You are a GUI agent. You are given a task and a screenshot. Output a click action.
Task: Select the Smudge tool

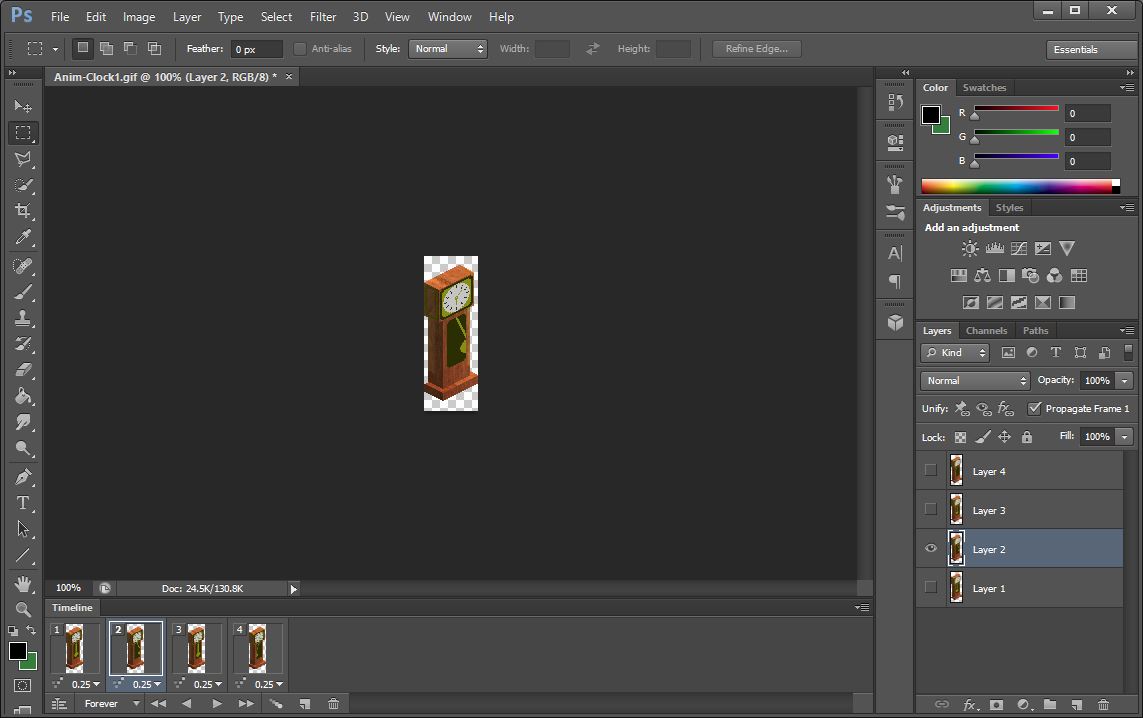click(23, 423)
